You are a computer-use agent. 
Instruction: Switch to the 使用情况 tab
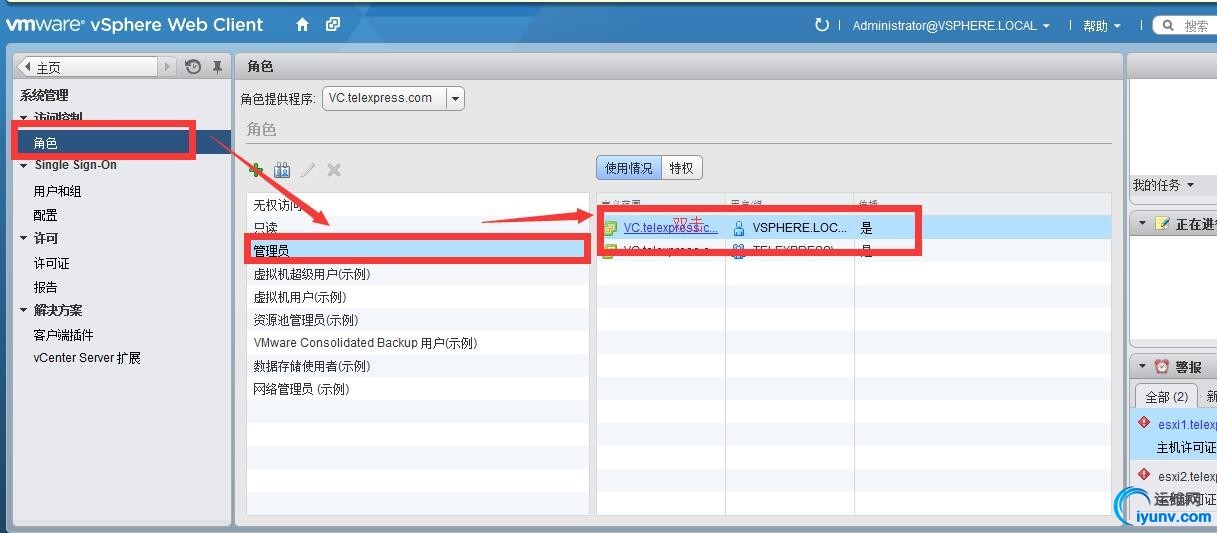coord(628,168)
